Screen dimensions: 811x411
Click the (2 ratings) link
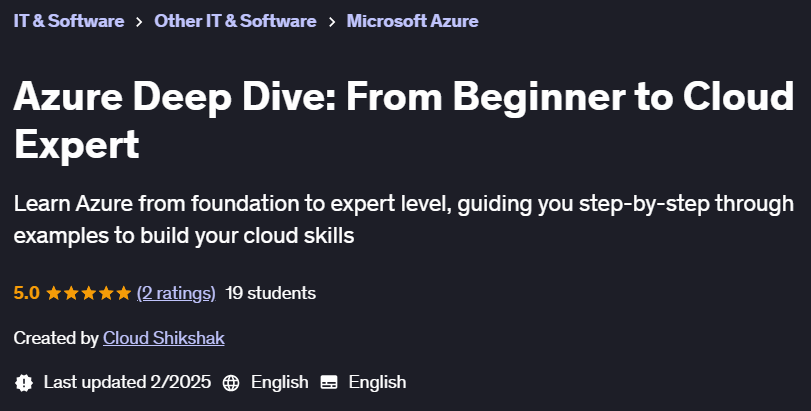click(x=176, y=294)
